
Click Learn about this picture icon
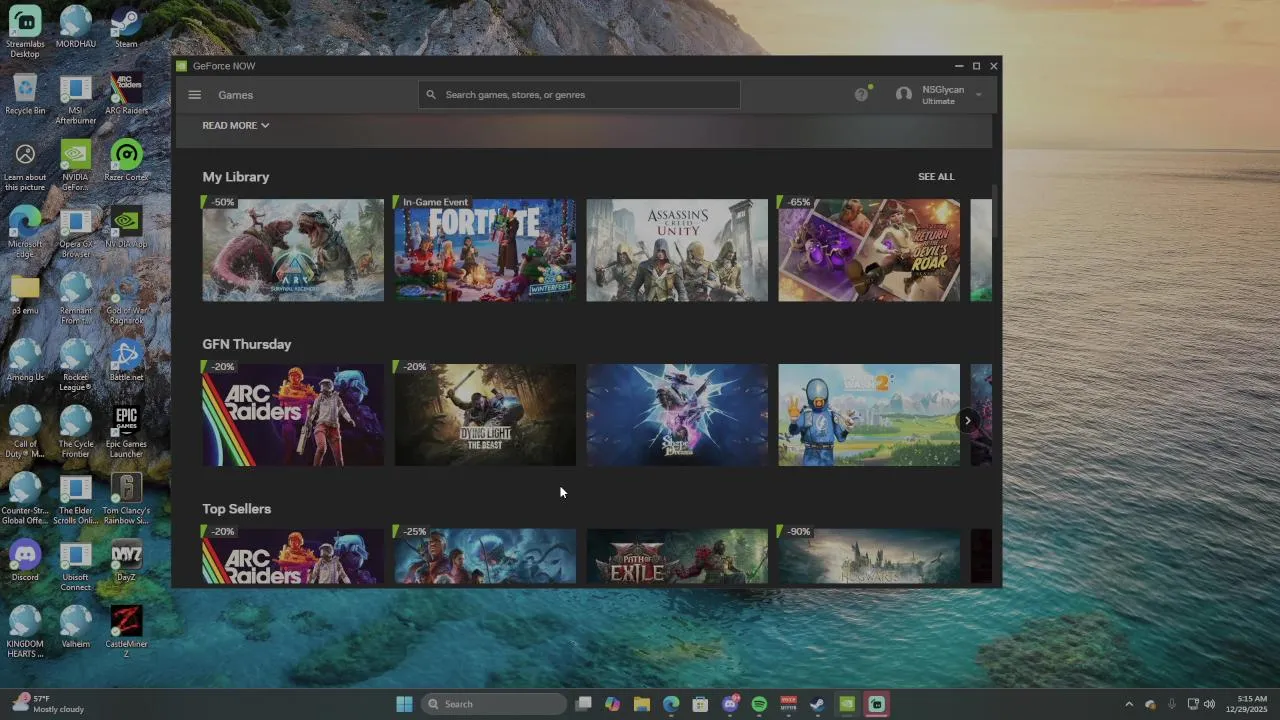click(x=25, y=166)
